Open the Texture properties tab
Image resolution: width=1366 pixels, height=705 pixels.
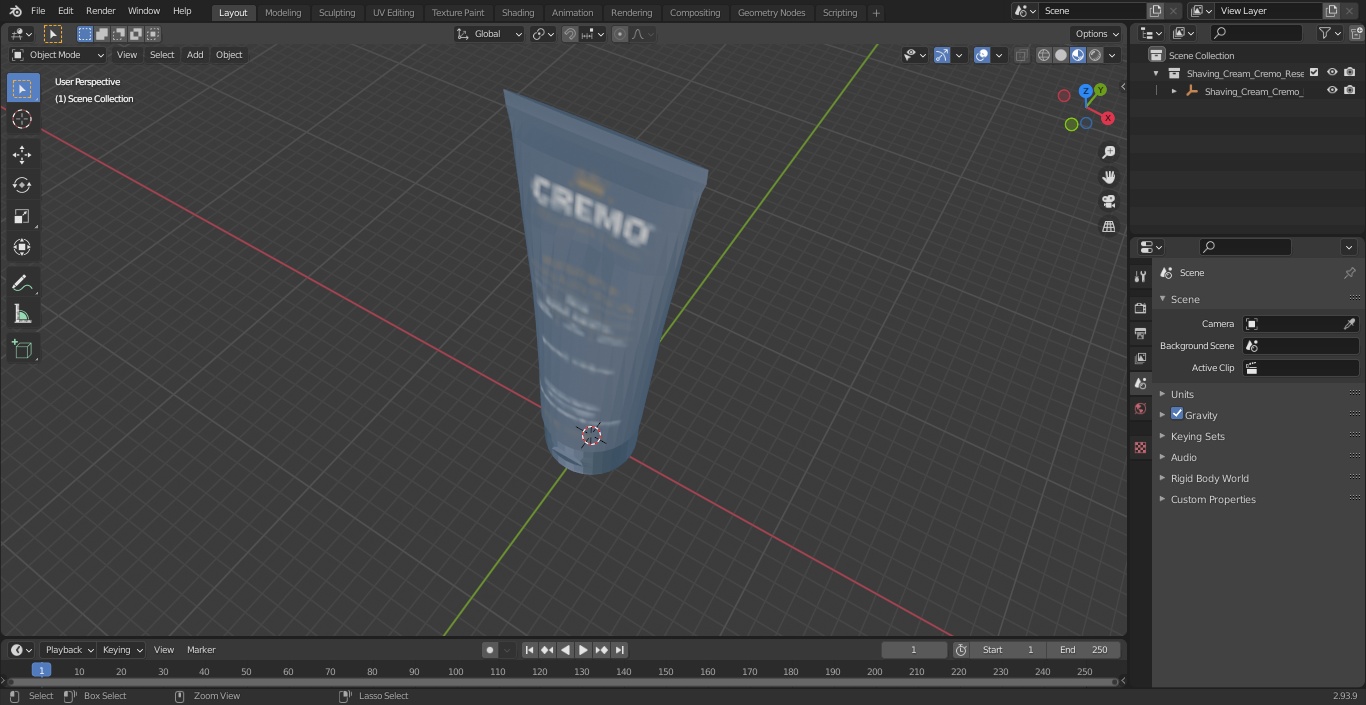pyautogui.click(x=1140, y=447)
